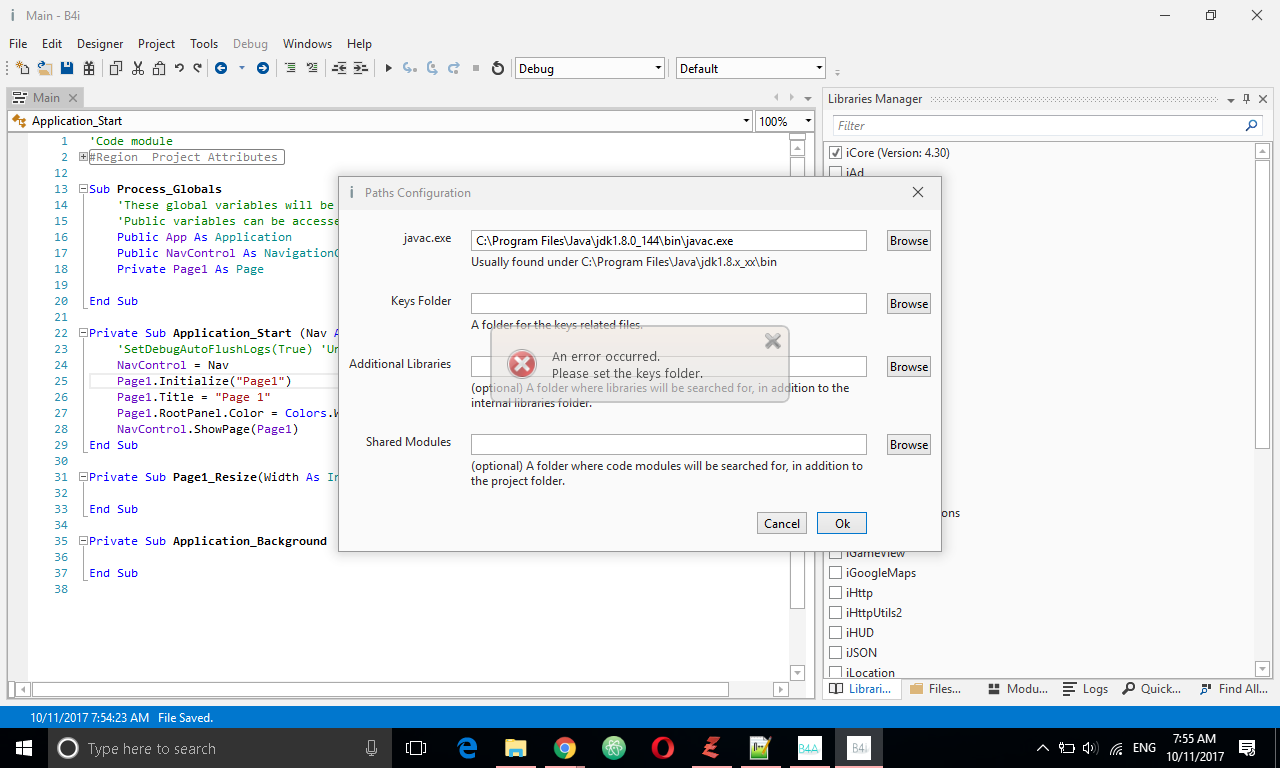Click the Save icon in toolbar
Viewport: 1280px width, 768px height.
(x=67, y=68)
